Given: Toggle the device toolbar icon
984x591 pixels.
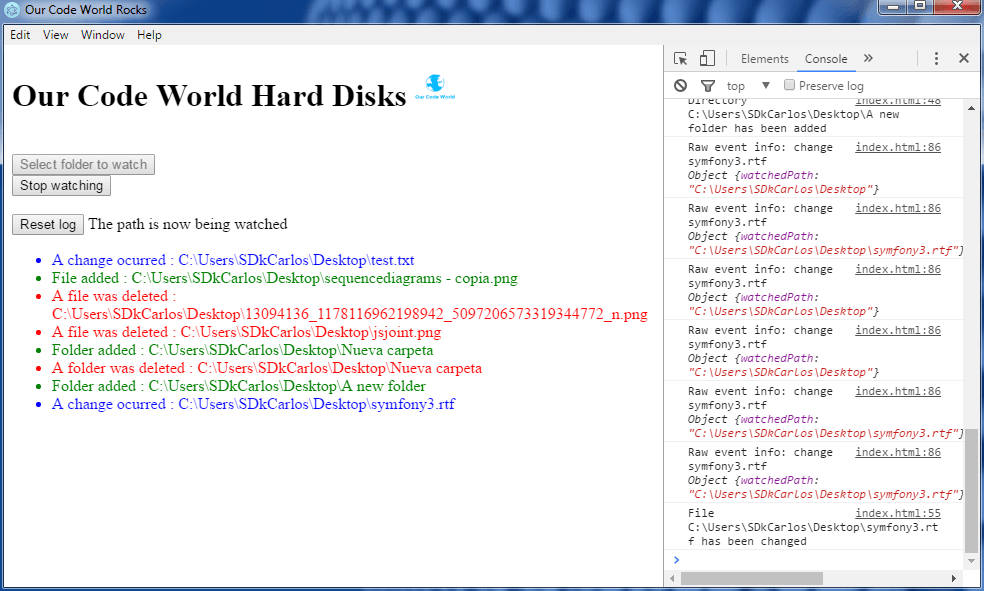Looking at the screenshot, I should [x=707, y=59].
